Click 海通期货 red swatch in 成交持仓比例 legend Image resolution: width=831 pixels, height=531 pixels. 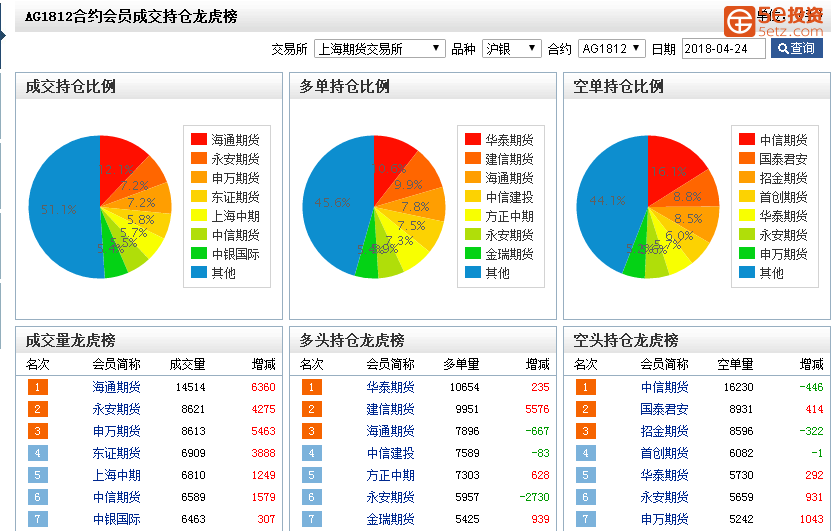point(199,139)
